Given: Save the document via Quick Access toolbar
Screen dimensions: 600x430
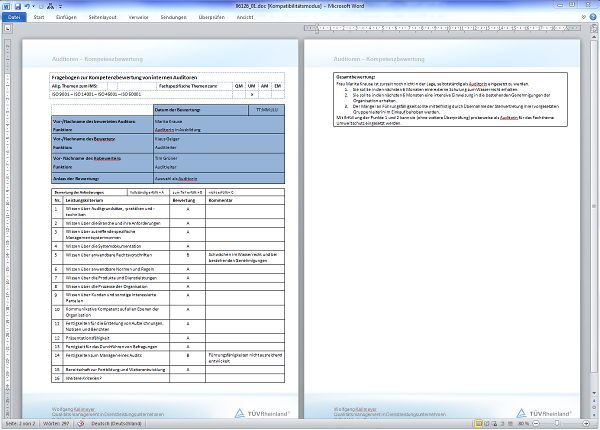Looking at the screenshot, I should (19, 6).
